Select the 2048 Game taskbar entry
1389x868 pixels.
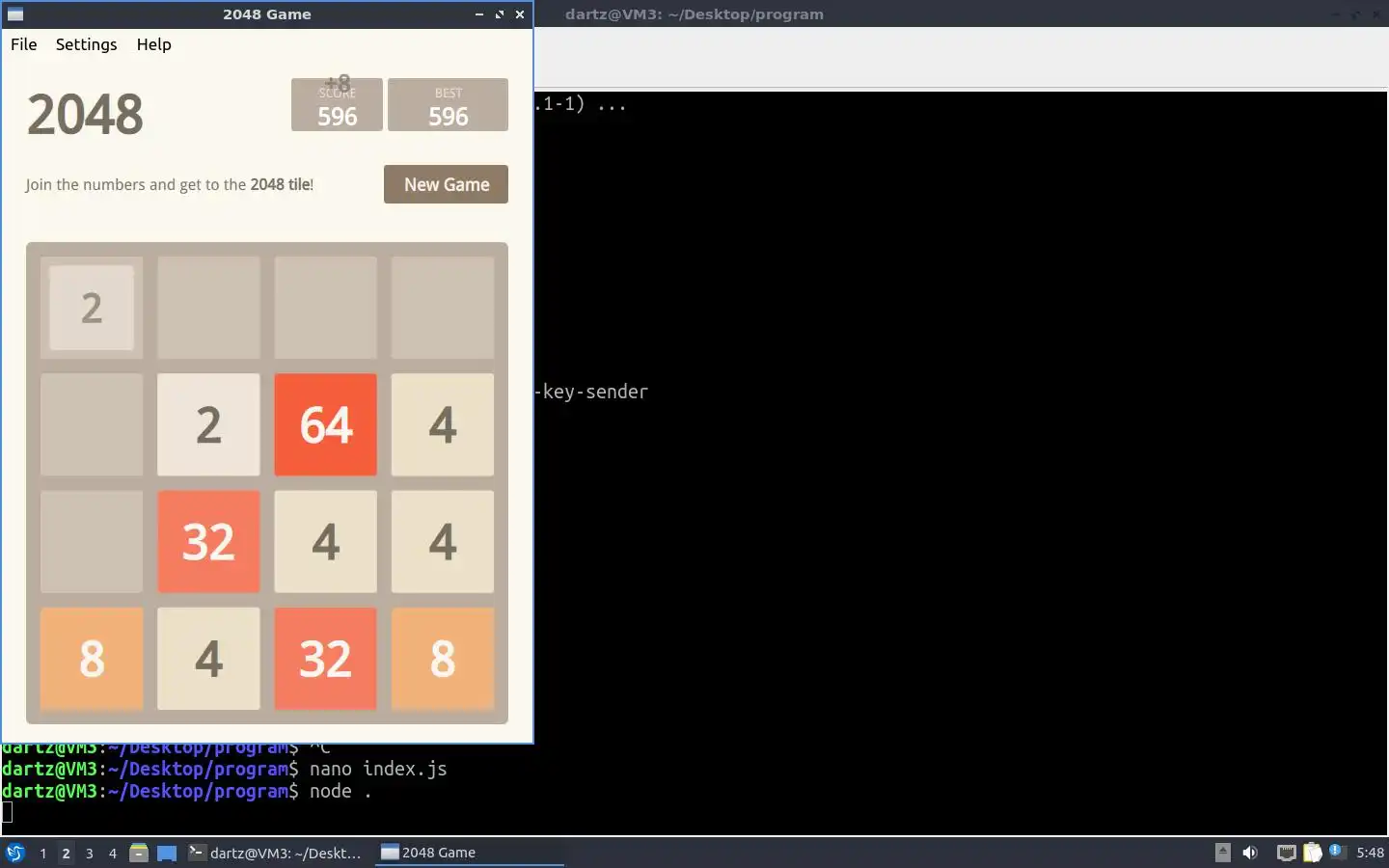pos(469,853)
